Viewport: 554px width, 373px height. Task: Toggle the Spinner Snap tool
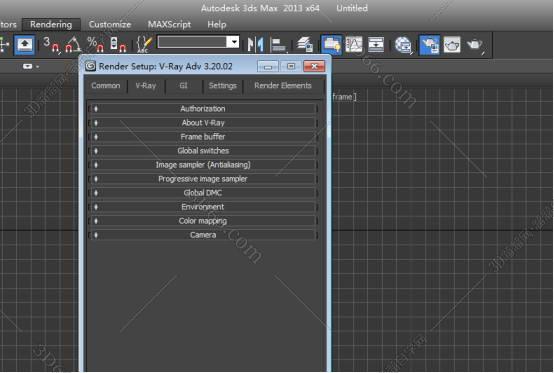(118, 45)
